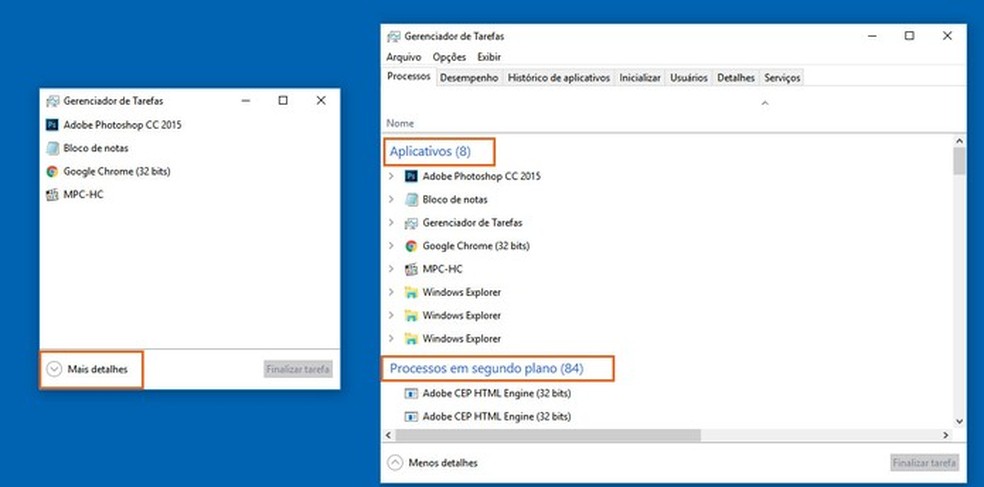The width and height of the screenshot is (984, 487).
Task: Click Adobe Photoshop icon in Aplicativos list
Action: (x=411, y=176)
